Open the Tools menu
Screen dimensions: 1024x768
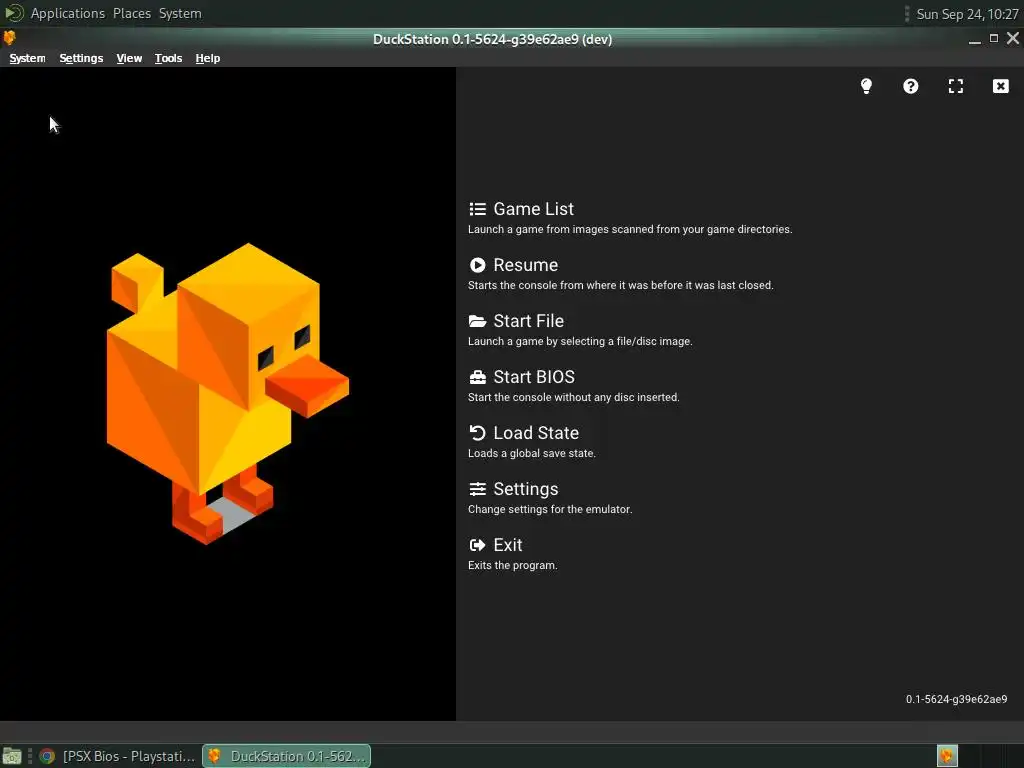click(x=168, y=58)
